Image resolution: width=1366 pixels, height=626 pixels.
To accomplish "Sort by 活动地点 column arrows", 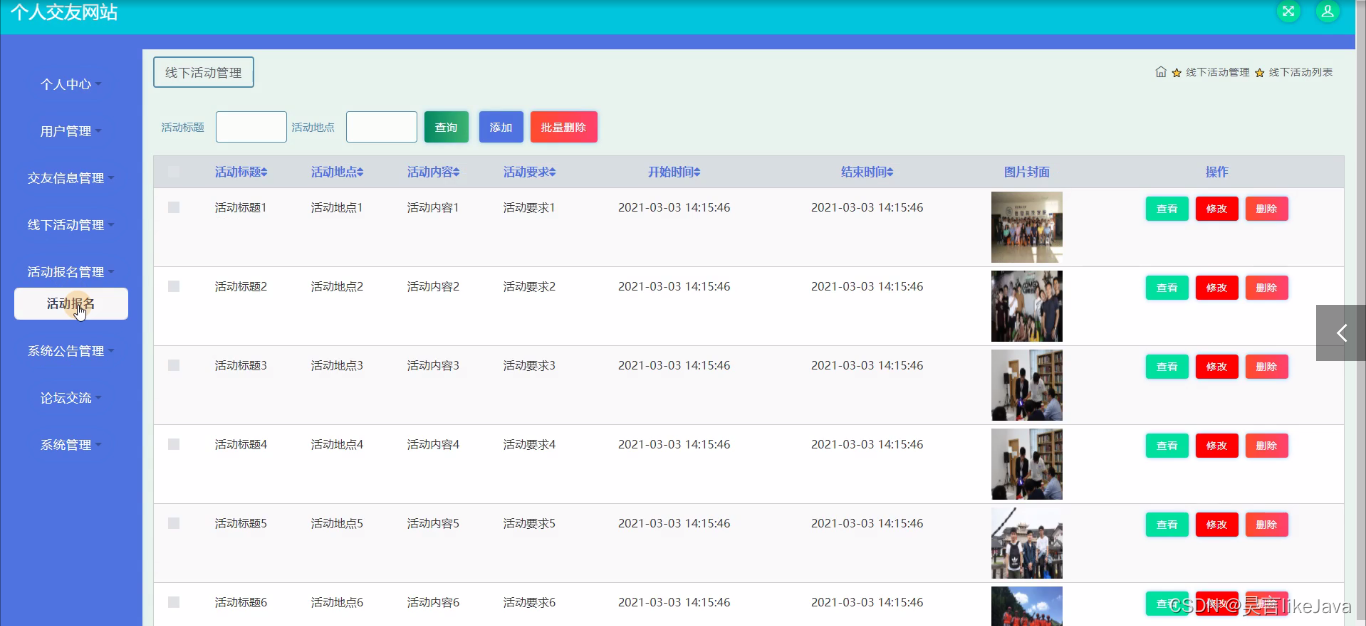I will tap(361, 172).
